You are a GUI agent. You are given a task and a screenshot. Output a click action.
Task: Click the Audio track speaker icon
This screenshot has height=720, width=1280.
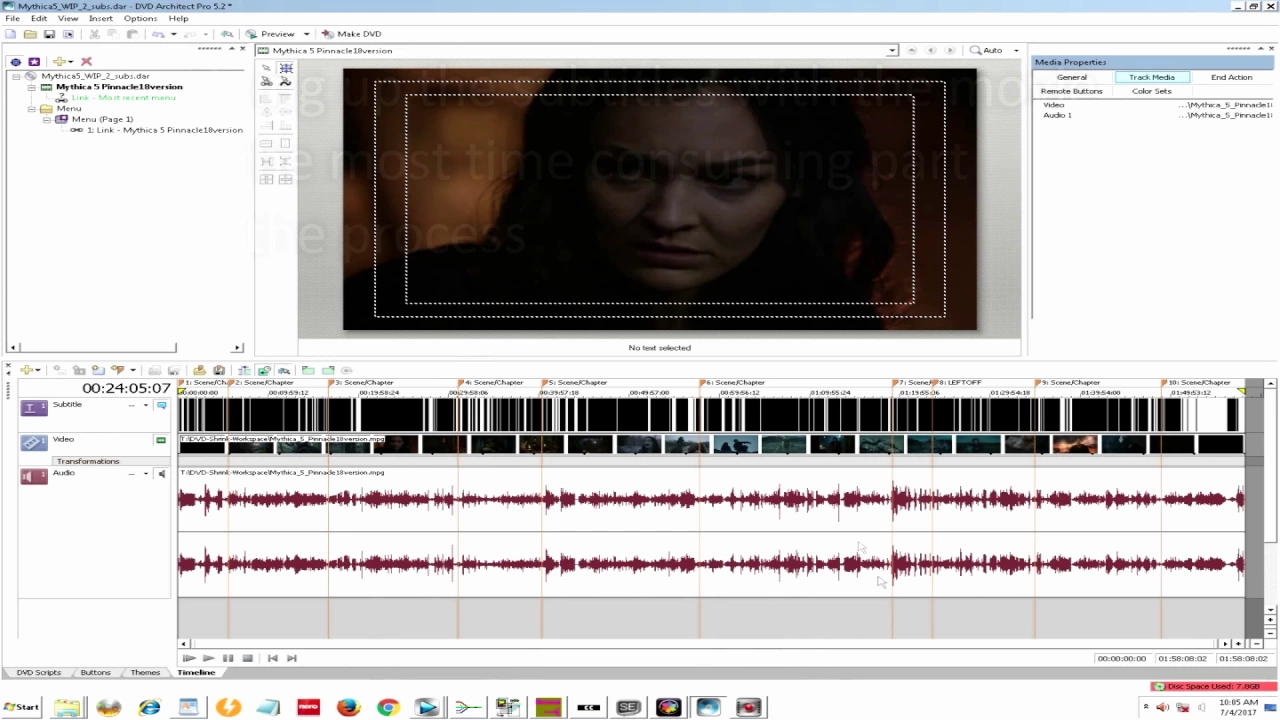click(34, 476)
